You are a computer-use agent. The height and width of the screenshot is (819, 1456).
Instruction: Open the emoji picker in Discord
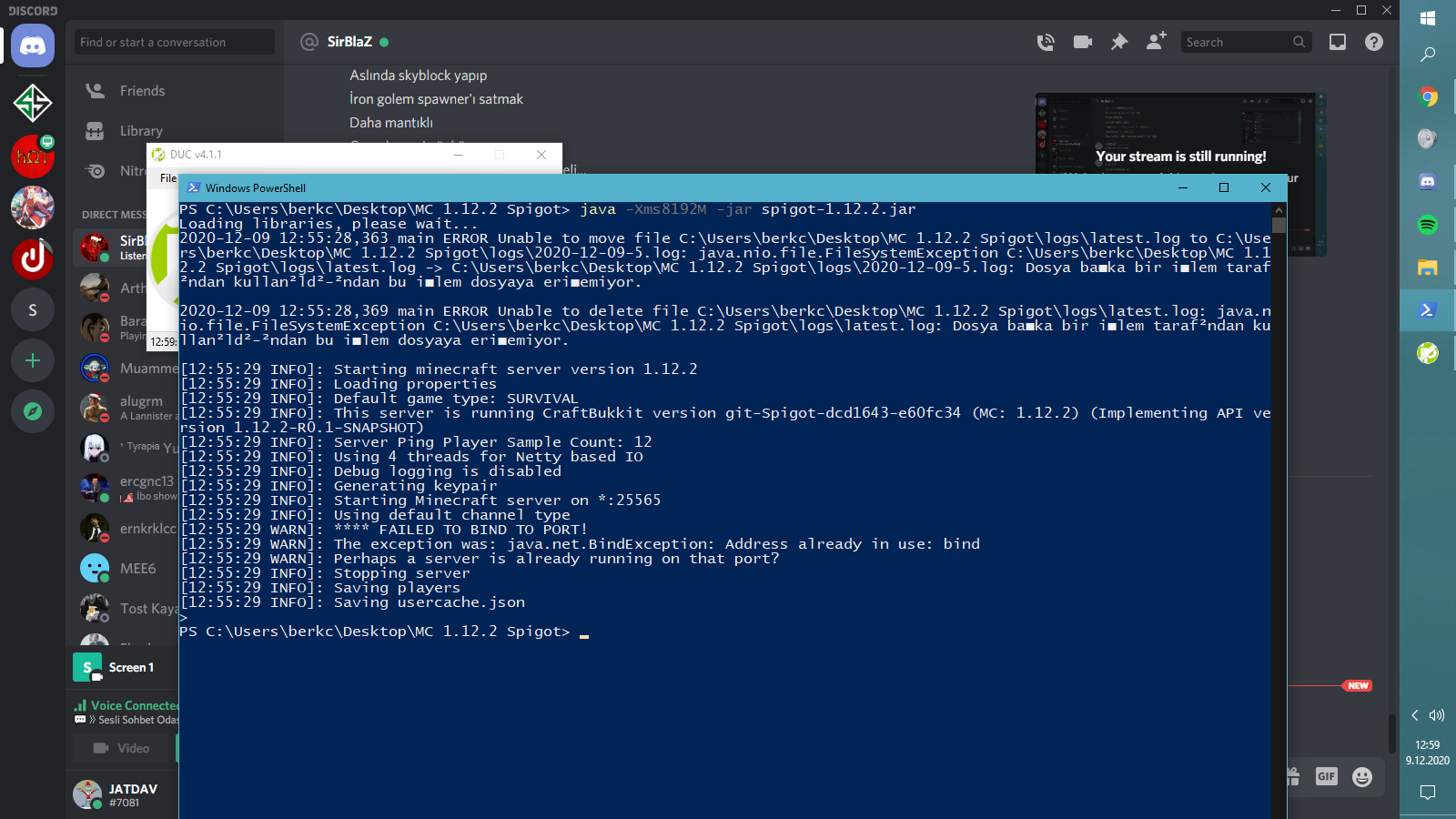[1362, 776]
